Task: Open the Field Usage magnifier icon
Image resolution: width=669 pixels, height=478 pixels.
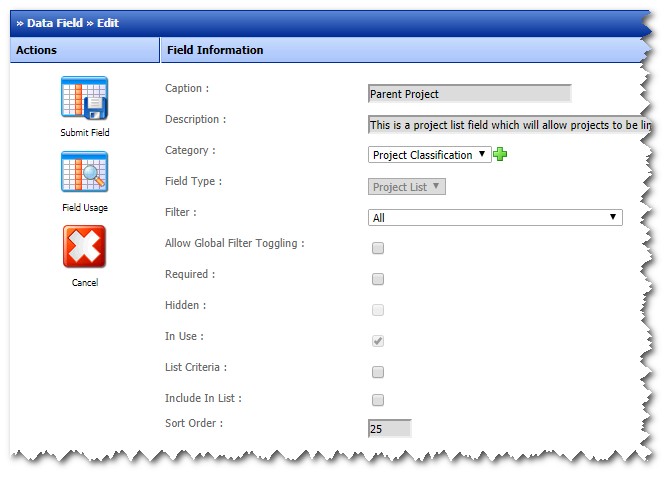Action: [84, 172]
